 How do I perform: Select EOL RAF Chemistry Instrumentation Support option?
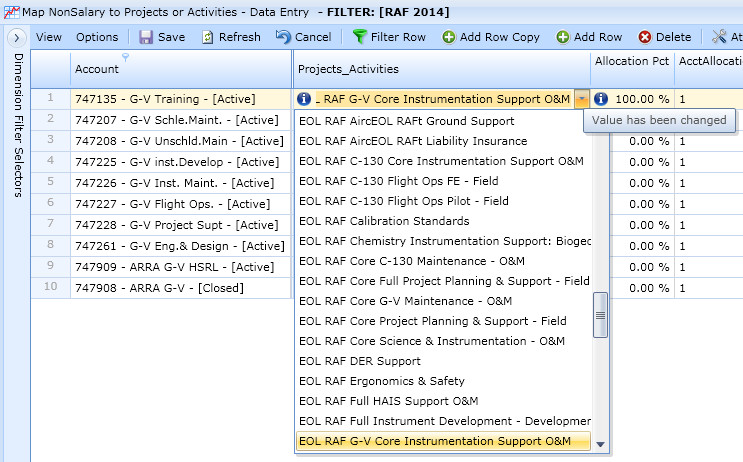[444, 241]
